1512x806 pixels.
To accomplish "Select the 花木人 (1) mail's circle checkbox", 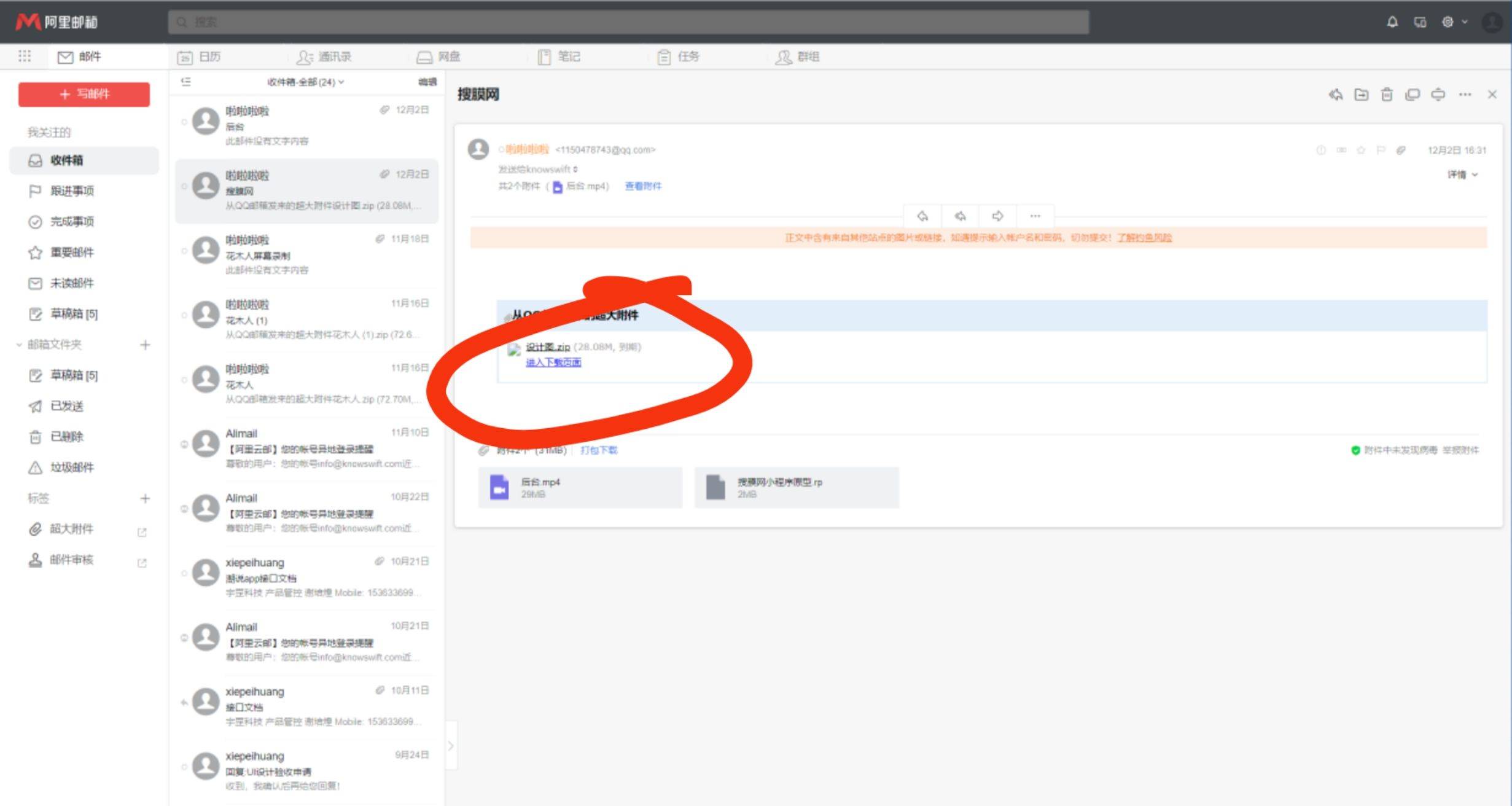I will [x=184, y=316].
